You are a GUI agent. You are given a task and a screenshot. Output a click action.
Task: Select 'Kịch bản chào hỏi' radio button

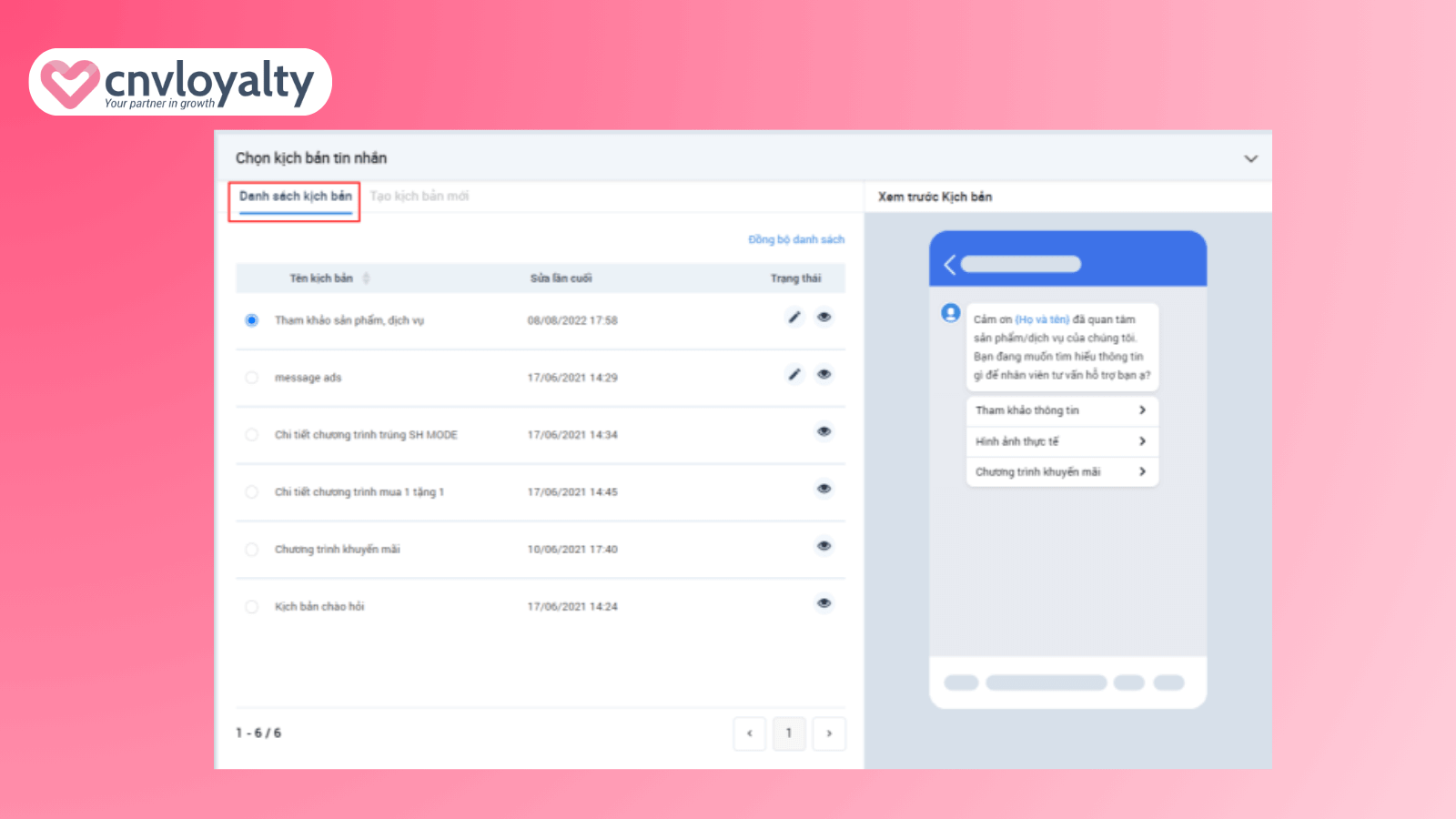(252, 607)
